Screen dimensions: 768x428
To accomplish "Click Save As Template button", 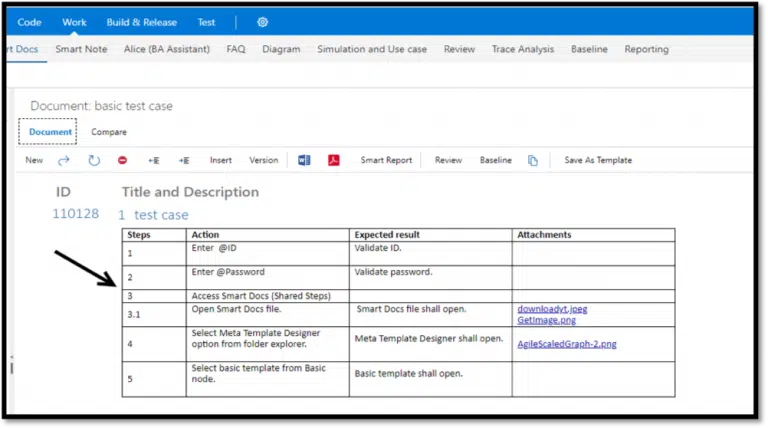I will [x=598, y=160].
